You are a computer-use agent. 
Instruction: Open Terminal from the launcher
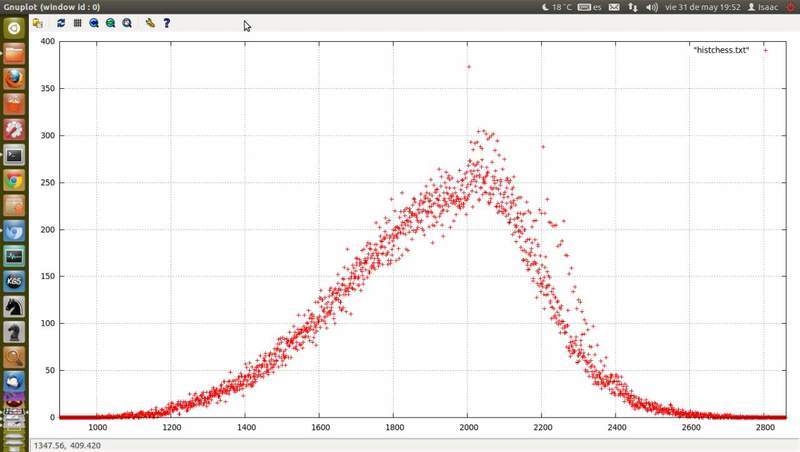pos(14,155)
